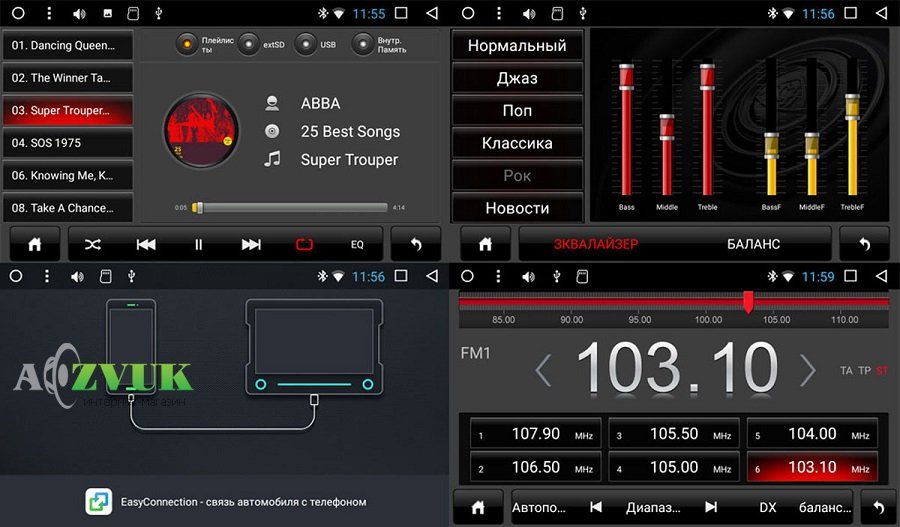Pause the playing song

pos(199,245)
